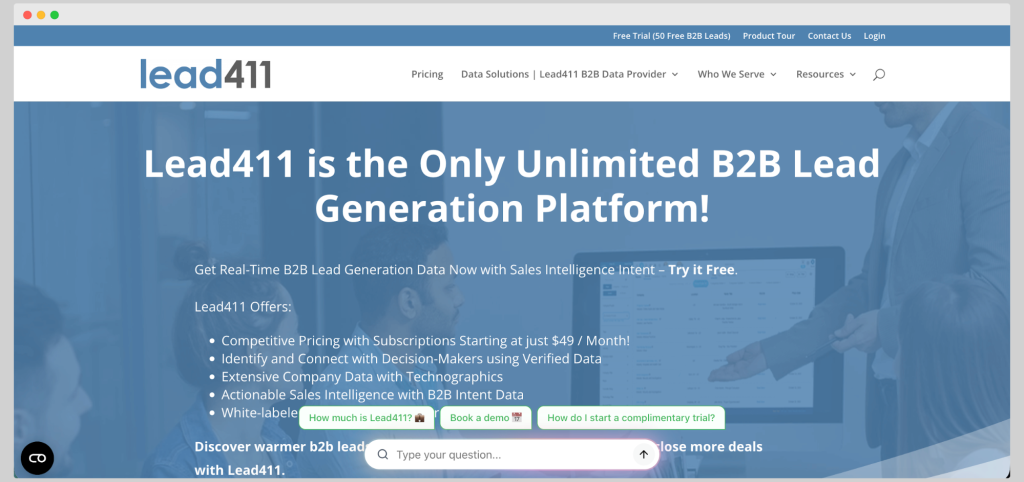Open Free Trial (50 Free B2B Leads)
Image resolution: width=1024 pixels, height=482 pixels.
point(671,36)
